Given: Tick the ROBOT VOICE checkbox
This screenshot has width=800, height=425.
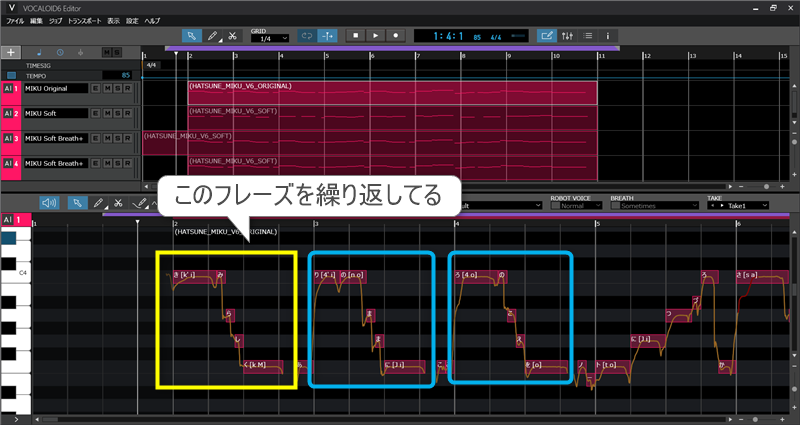Looking at the screenshot, I should tap(555, 206).
